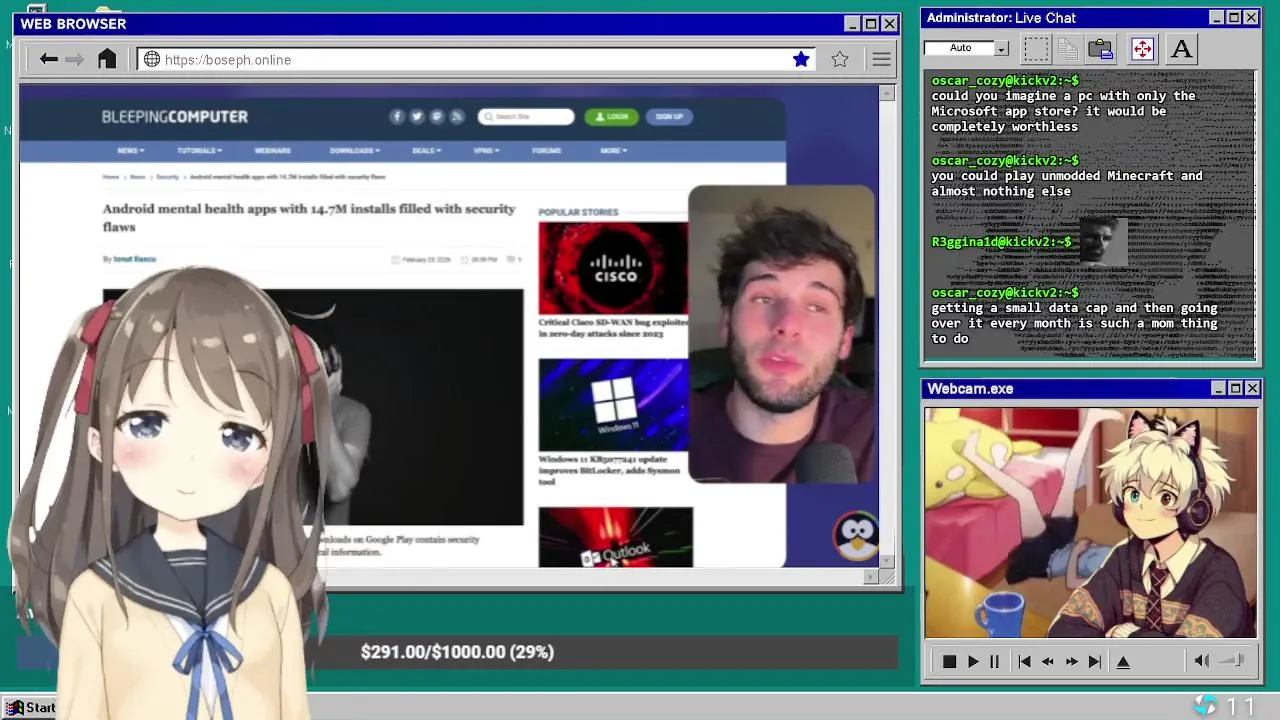Open BleepingComputer's Mastodon icon
The height and width of the screenshot is (720, 1280).
tap(437, 116)
